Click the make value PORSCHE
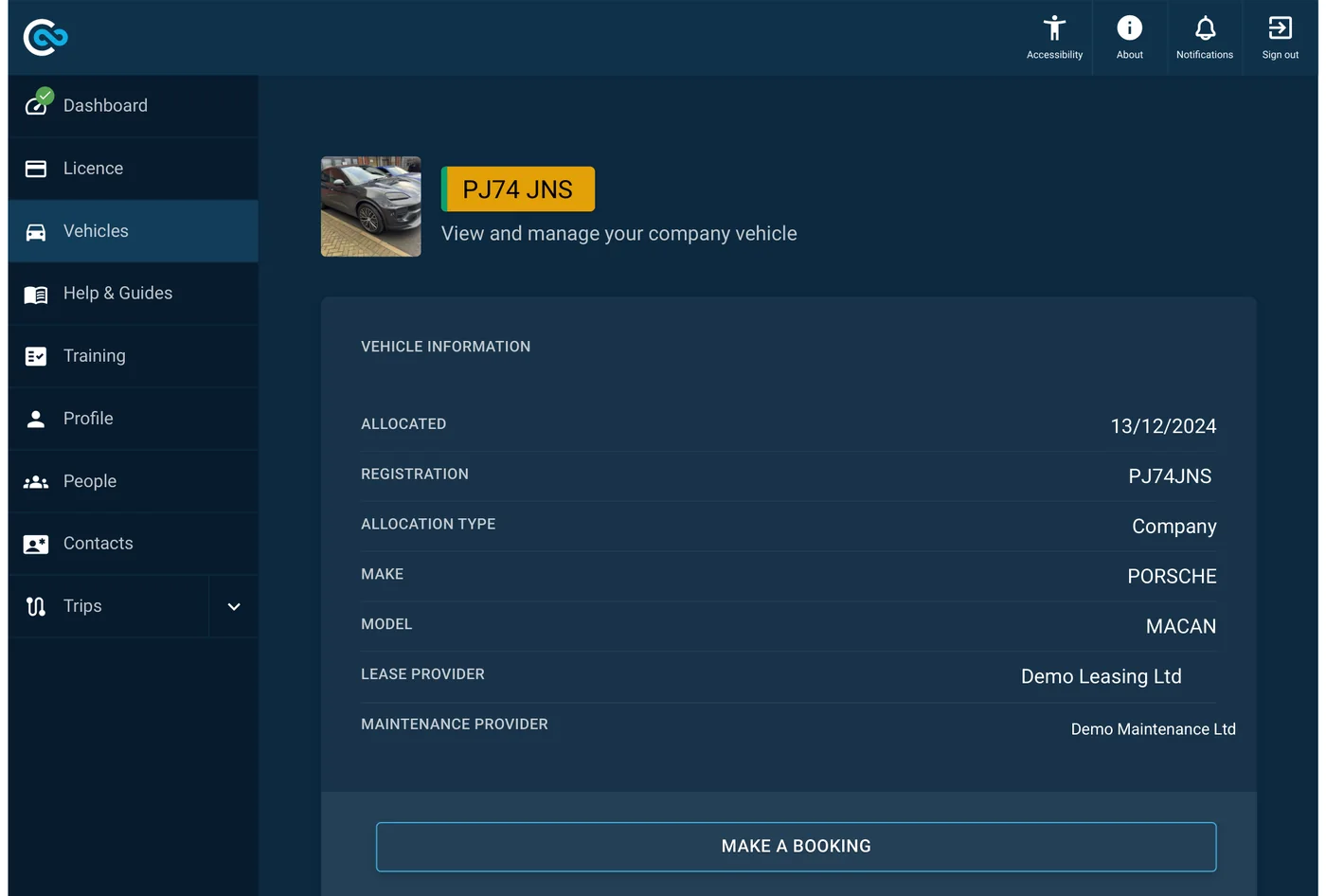 click(1172, 577)
